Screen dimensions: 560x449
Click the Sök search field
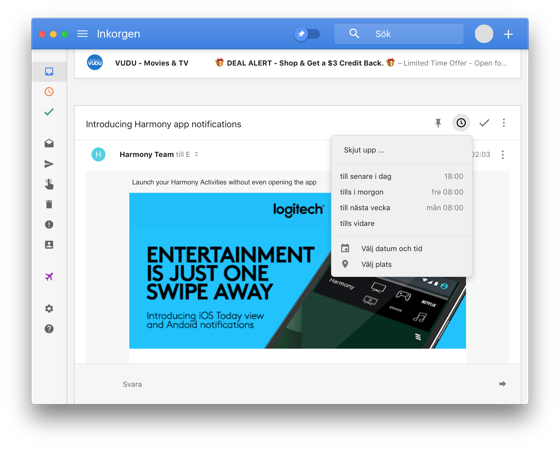pyautogui.click(x=399, y=34)
